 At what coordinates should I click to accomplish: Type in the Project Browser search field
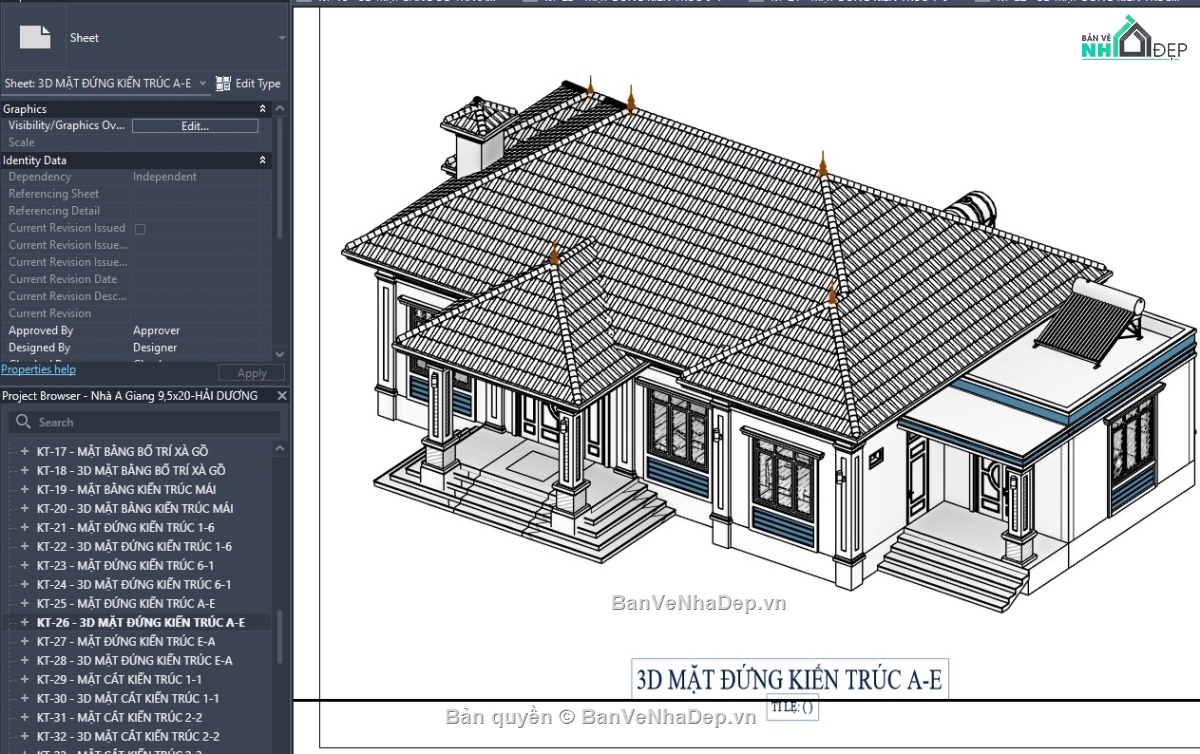click(x=144, y=423)
